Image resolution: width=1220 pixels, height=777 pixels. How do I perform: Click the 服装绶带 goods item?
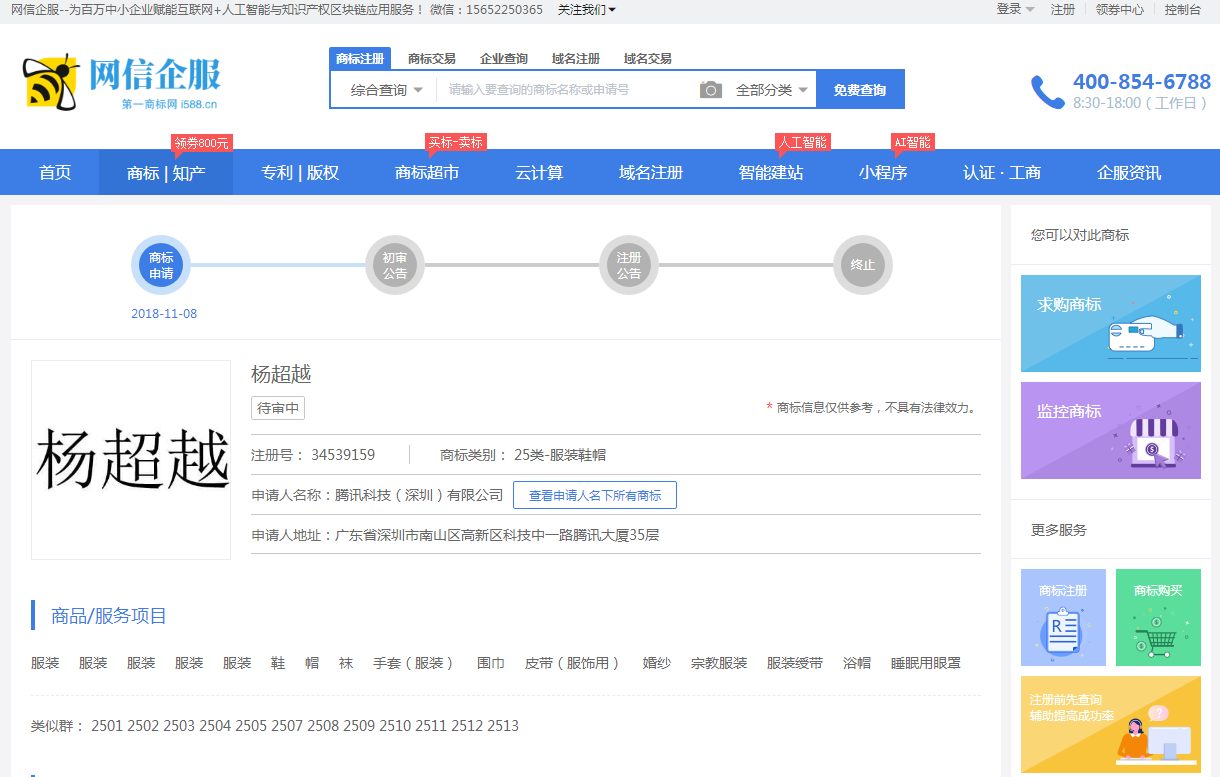795,663
